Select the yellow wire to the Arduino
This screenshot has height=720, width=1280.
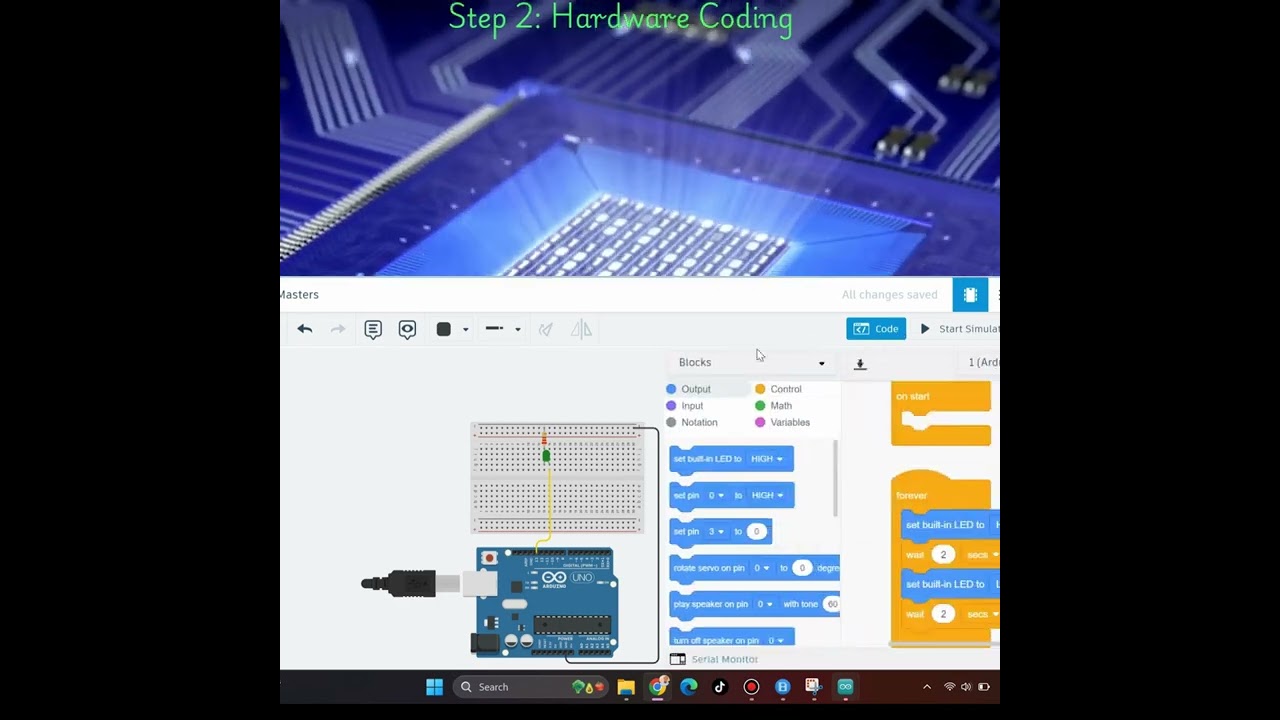click(549, 505)
